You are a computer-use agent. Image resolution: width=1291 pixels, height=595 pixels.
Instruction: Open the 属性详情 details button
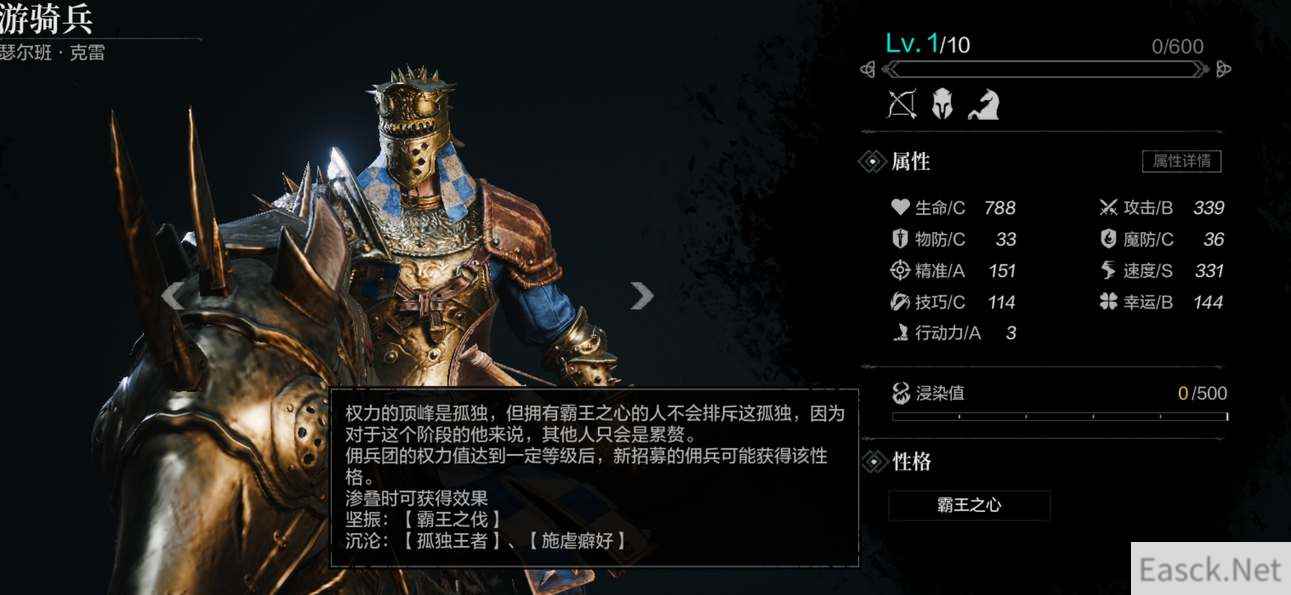coord(1181,161)
